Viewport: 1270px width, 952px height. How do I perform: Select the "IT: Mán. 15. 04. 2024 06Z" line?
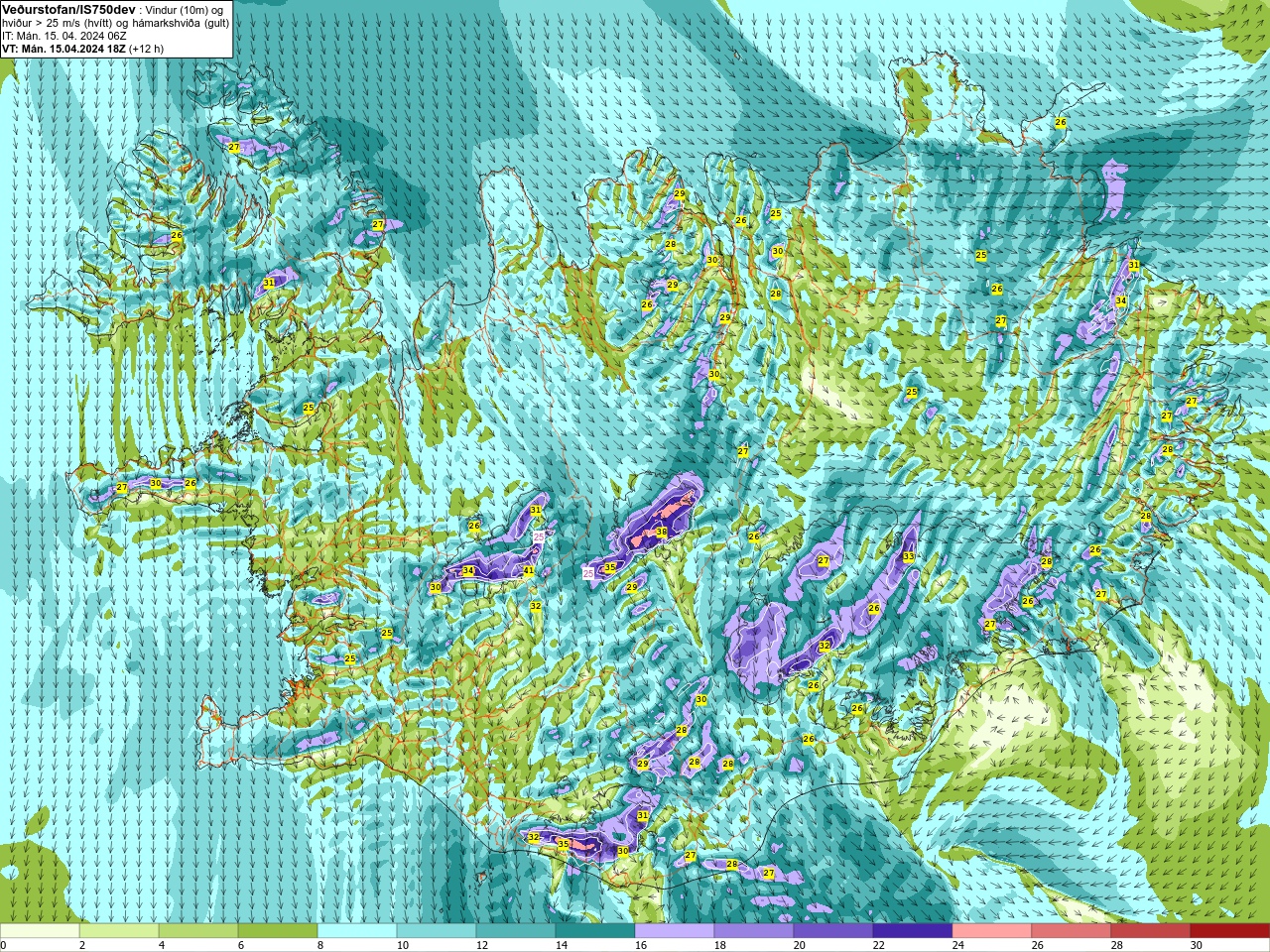click(64, 36)
